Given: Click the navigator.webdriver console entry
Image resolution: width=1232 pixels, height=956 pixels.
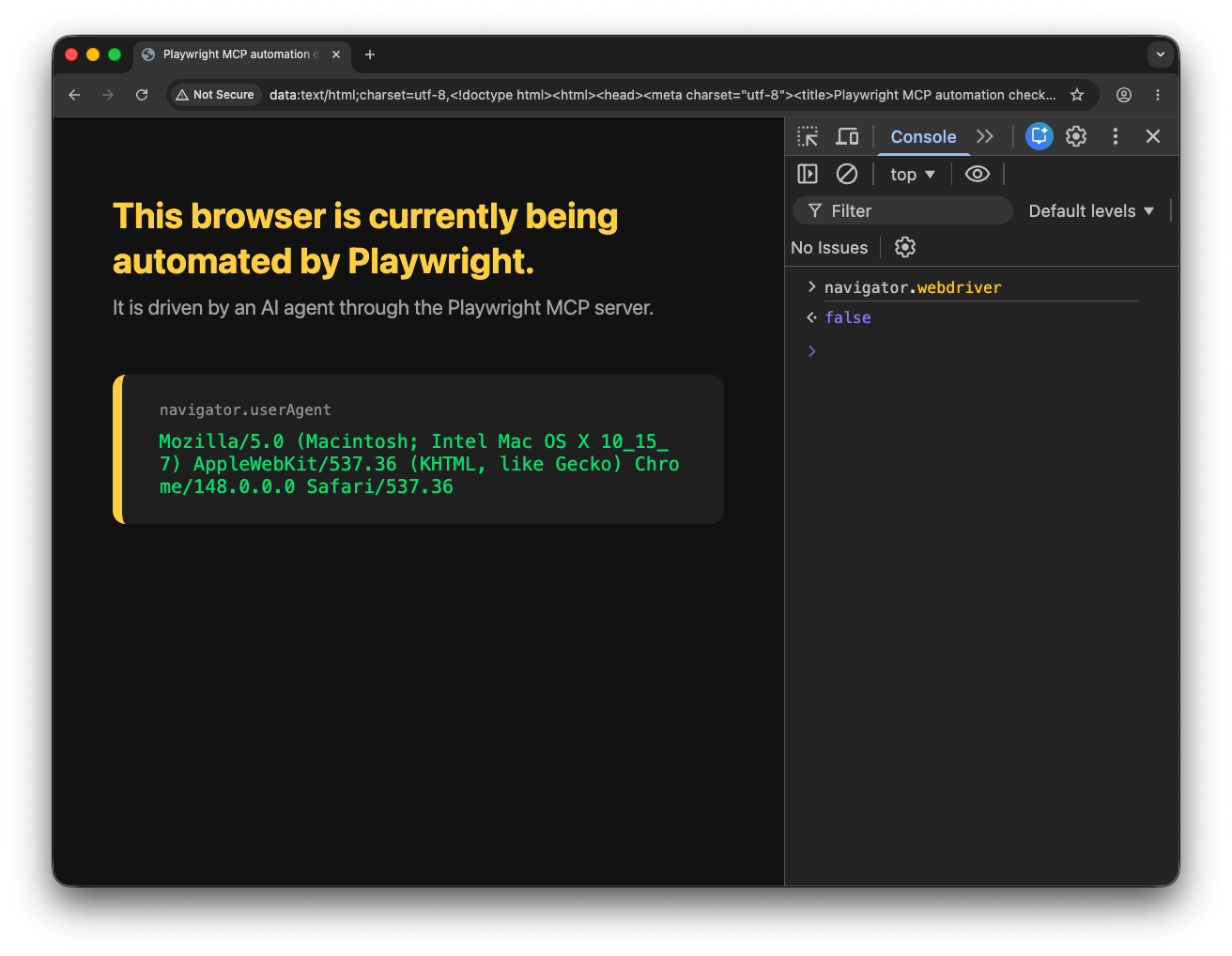Looking at the screenshot, I should (x=913, y=287).
